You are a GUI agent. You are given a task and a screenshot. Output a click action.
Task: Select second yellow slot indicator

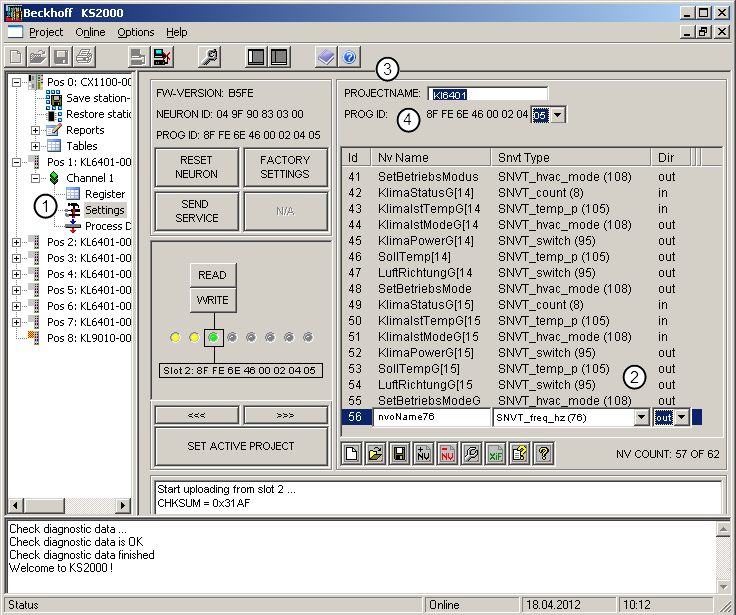[194, 337]
